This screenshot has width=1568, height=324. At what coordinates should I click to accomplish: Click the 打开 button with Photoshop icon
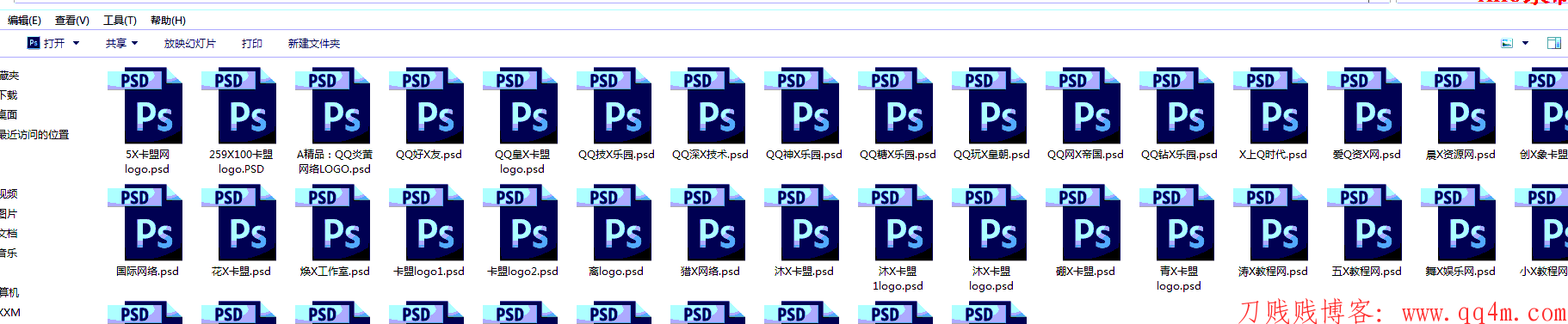46,43
